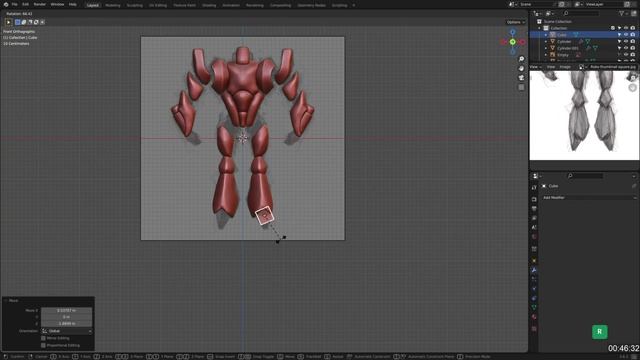Open the Image menu in image editor
This screenshot has width=640, height=360.
(x=565, y=67)
